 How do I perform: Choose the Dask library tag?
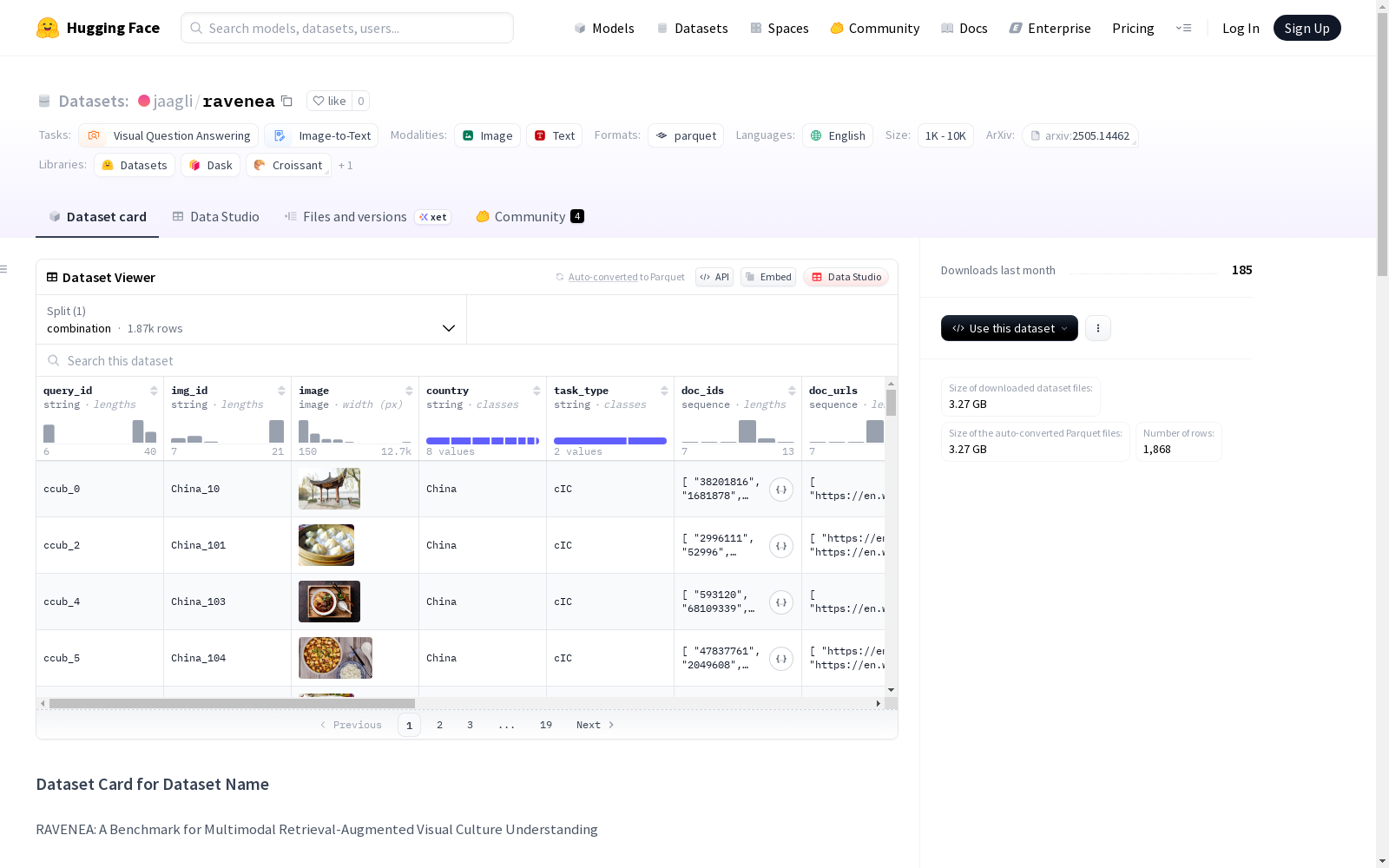(210, 165)
